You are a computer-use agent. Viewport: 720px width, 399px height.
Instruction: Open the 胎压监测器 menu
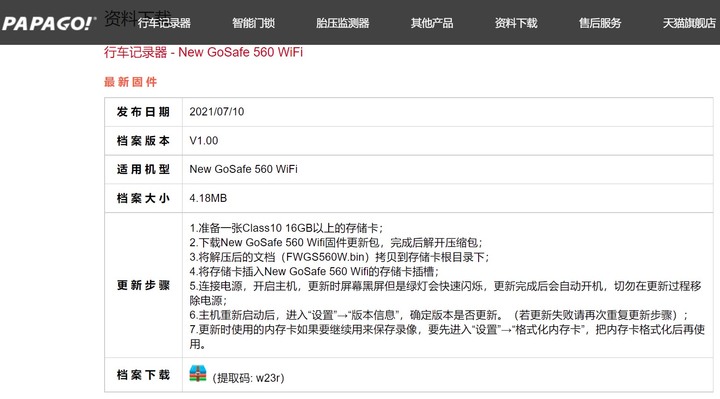click(x=343, y=23)
